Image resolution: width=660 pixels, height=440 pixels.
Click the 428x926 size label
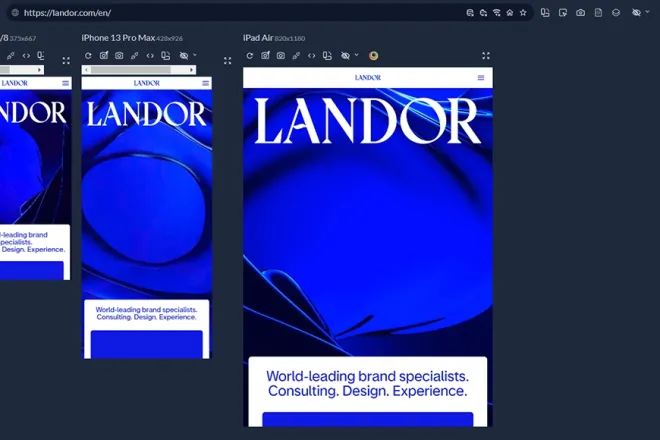point(170,39)
